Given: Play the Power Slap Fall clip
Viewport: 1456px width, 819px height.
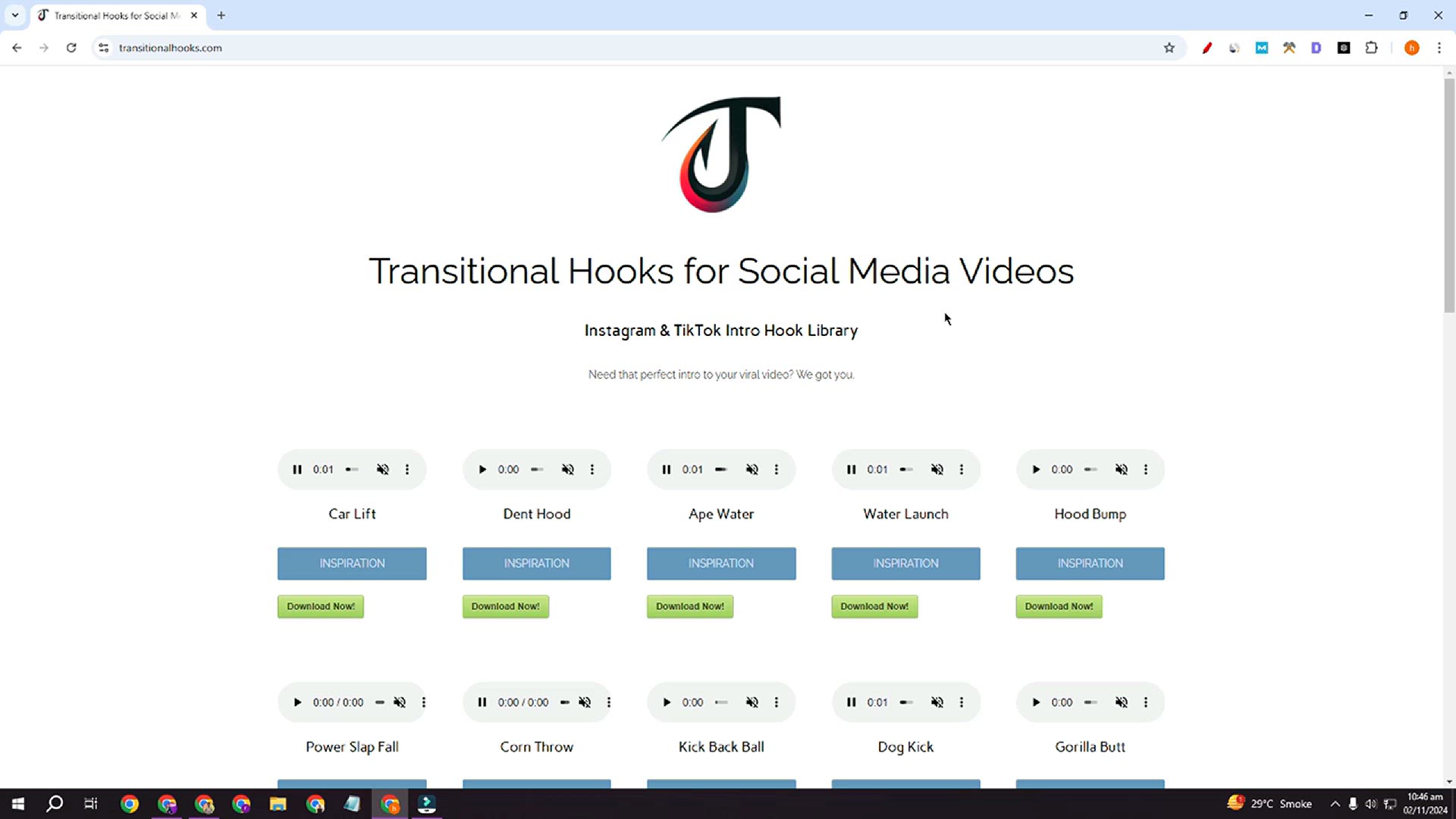Looking at the screenshot, I should pos(297,702).
